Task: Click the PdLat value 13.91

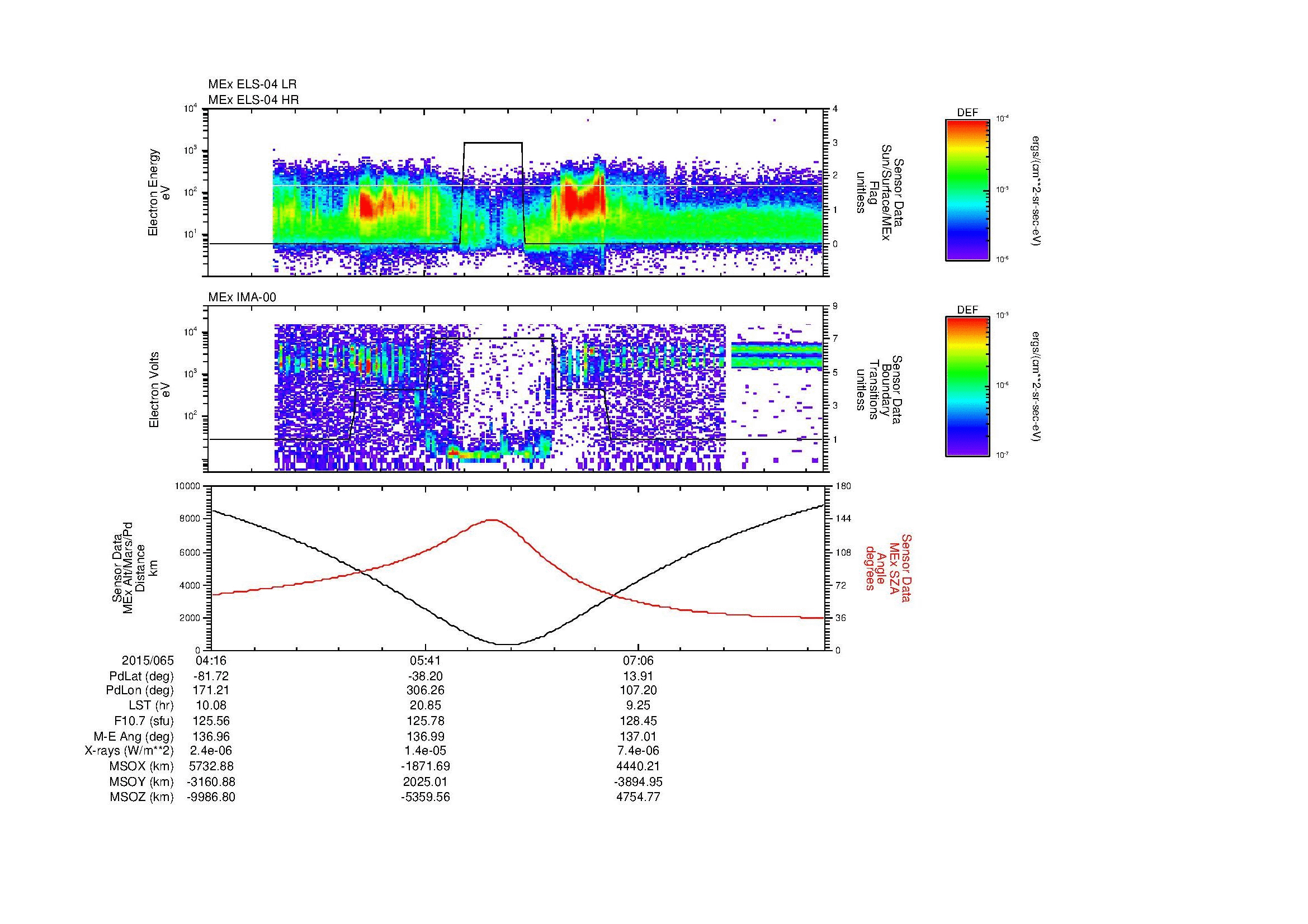Action: [x=638, y=676]
